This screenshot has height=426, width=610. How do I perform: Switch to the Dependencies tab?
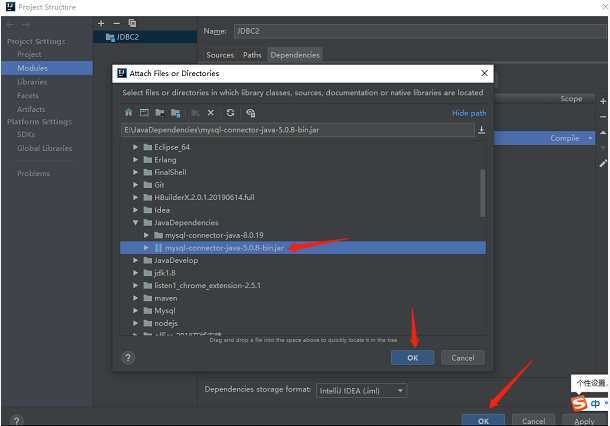[295, 55]
